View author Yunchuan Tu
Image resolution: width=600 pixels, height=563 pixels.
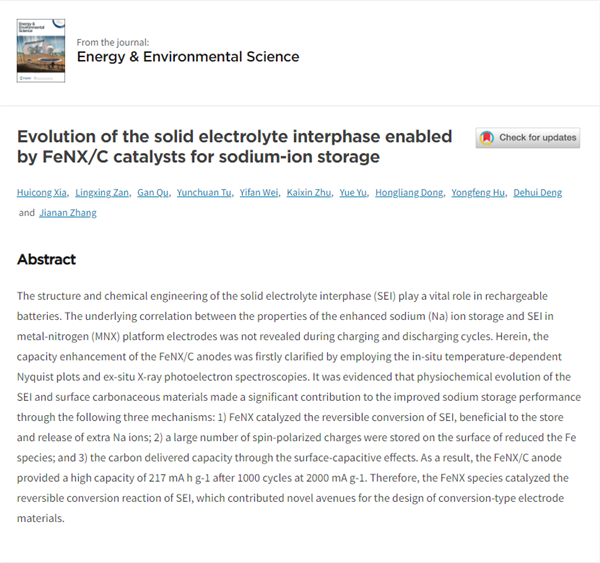tap(203, 192)
